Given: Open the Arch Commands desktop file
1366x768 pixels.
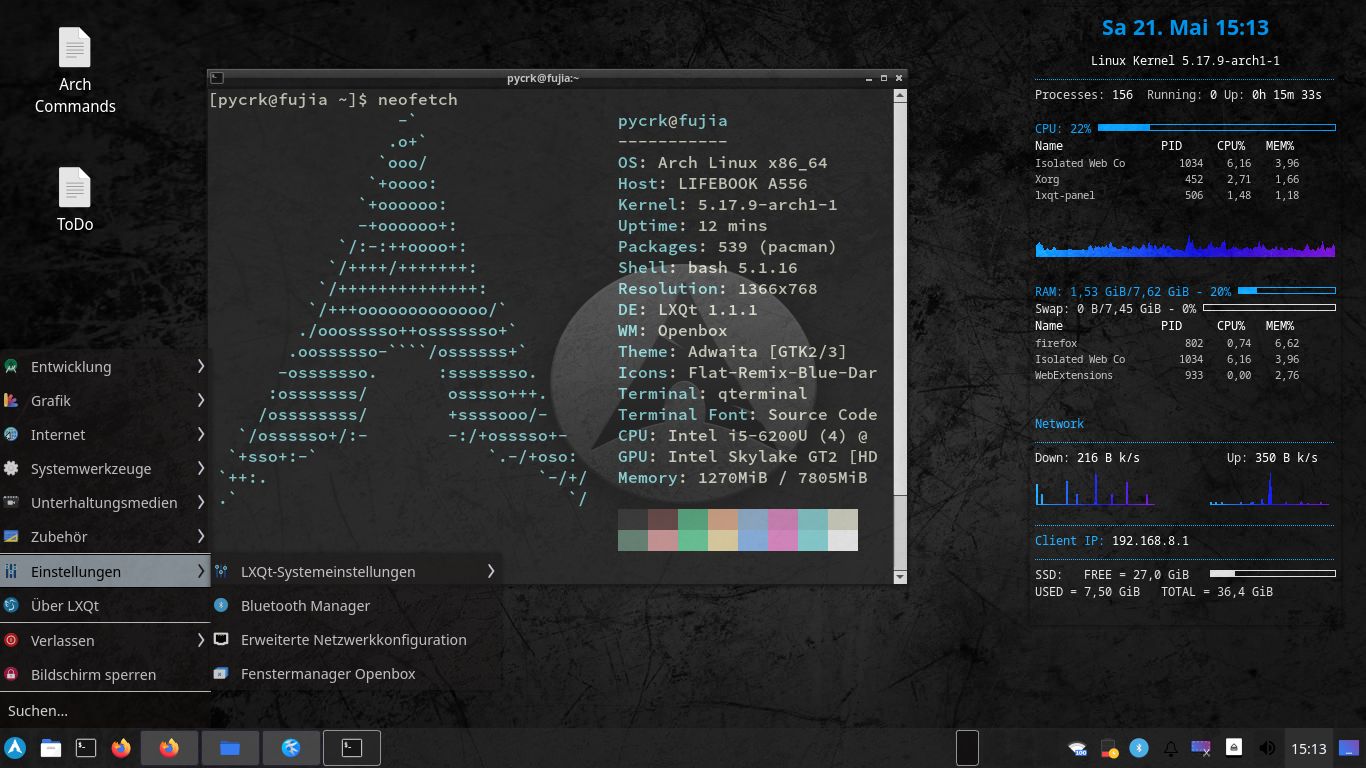Looking at the screenshot, I should (x=75, y=71).
